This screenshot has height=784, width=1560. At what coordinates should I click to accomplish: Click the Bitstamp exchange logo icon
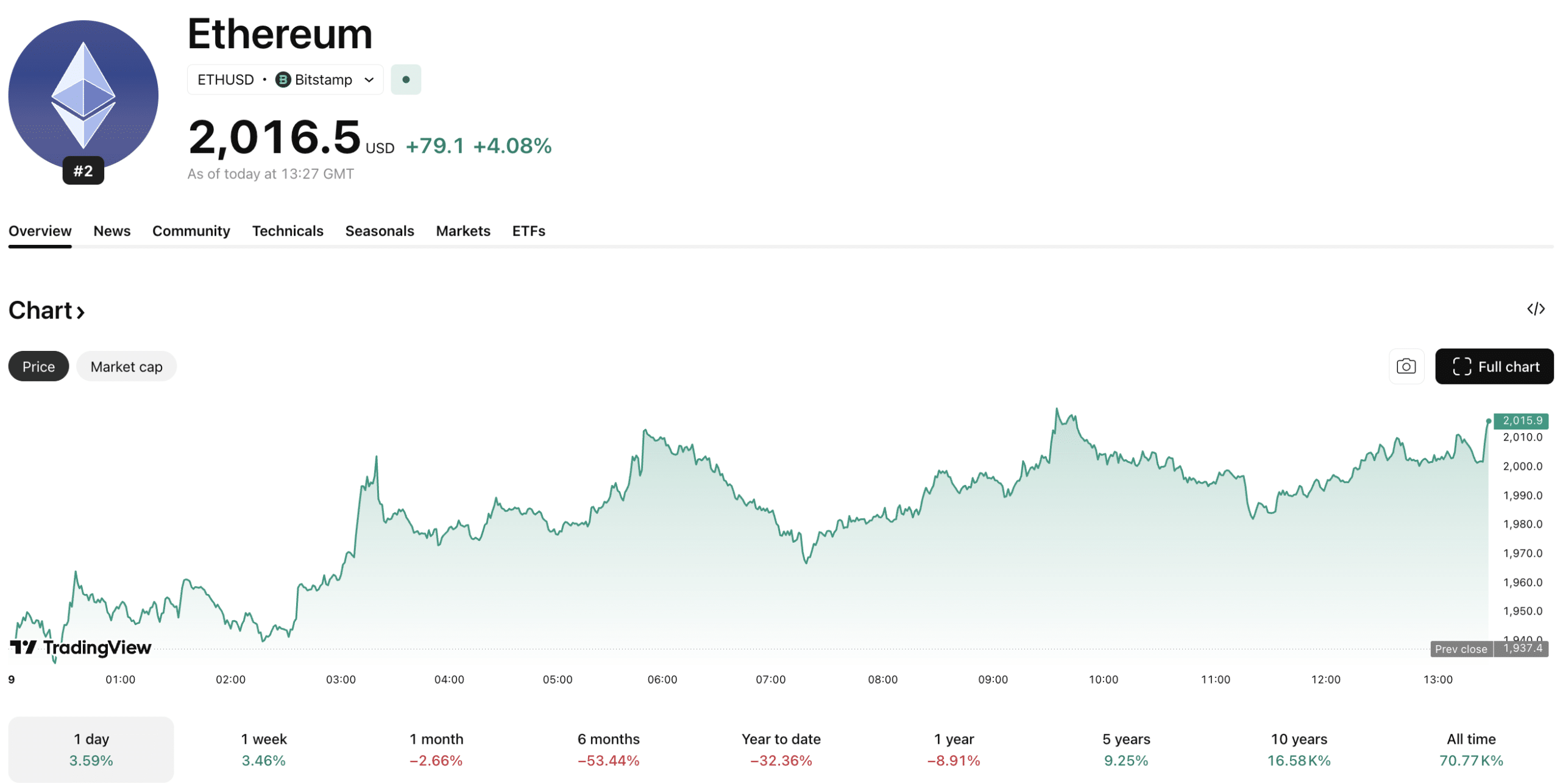click(x=283, y=80)
